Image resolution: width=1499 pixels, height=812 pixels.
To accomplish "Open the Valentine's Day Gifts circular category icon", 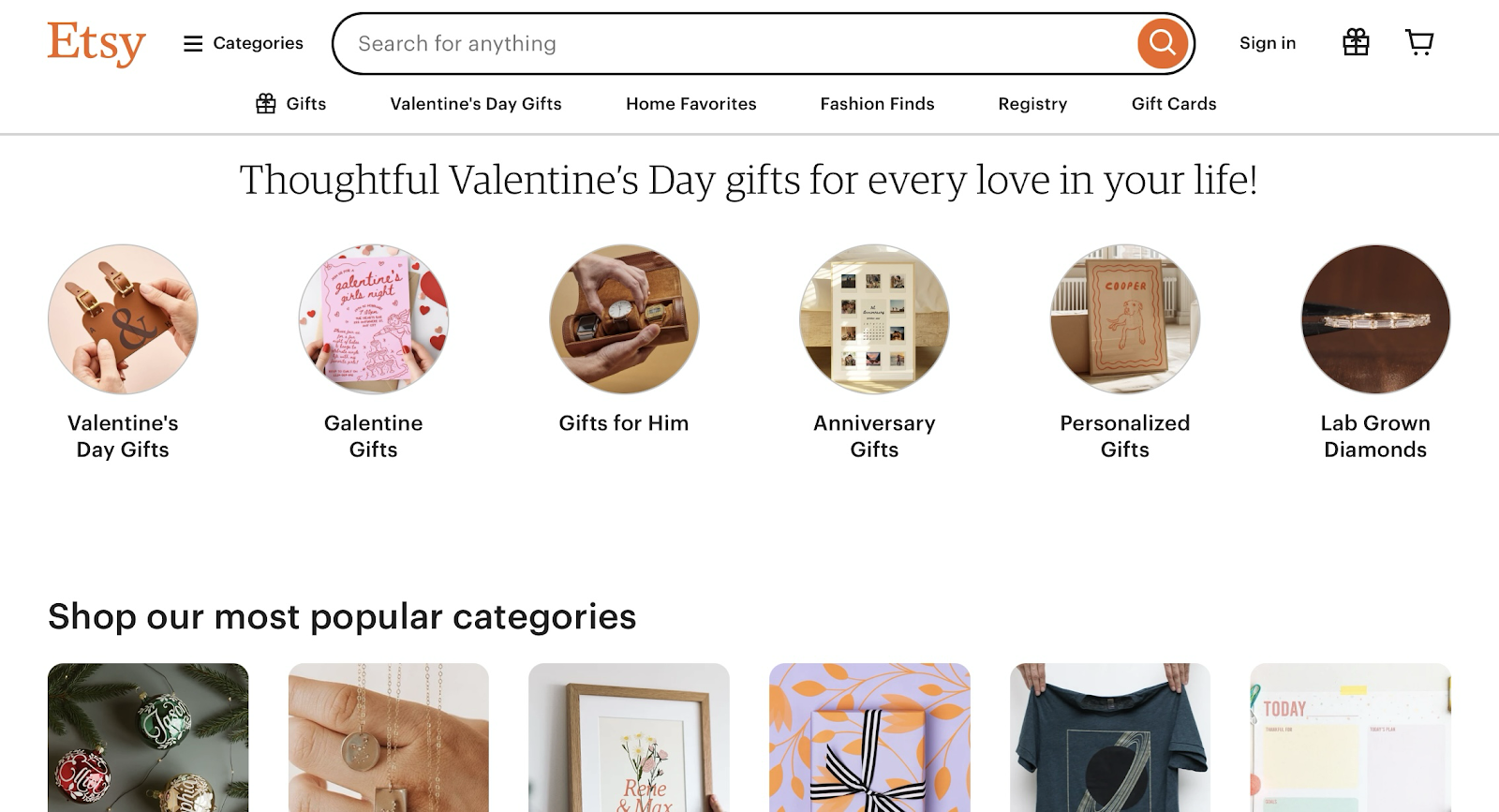I will 122,318.
